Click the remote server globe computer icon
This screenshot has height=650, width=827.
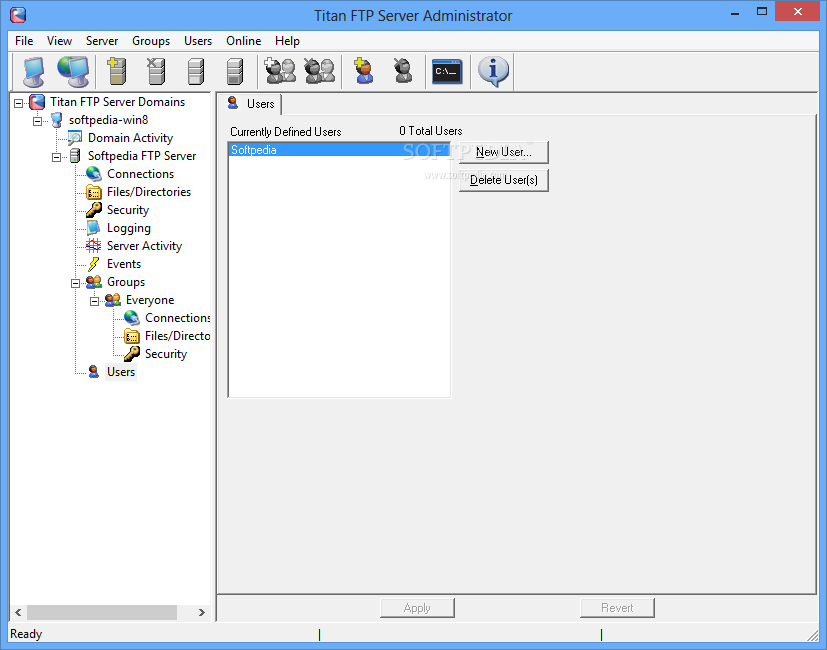click(x=73, y=71)
